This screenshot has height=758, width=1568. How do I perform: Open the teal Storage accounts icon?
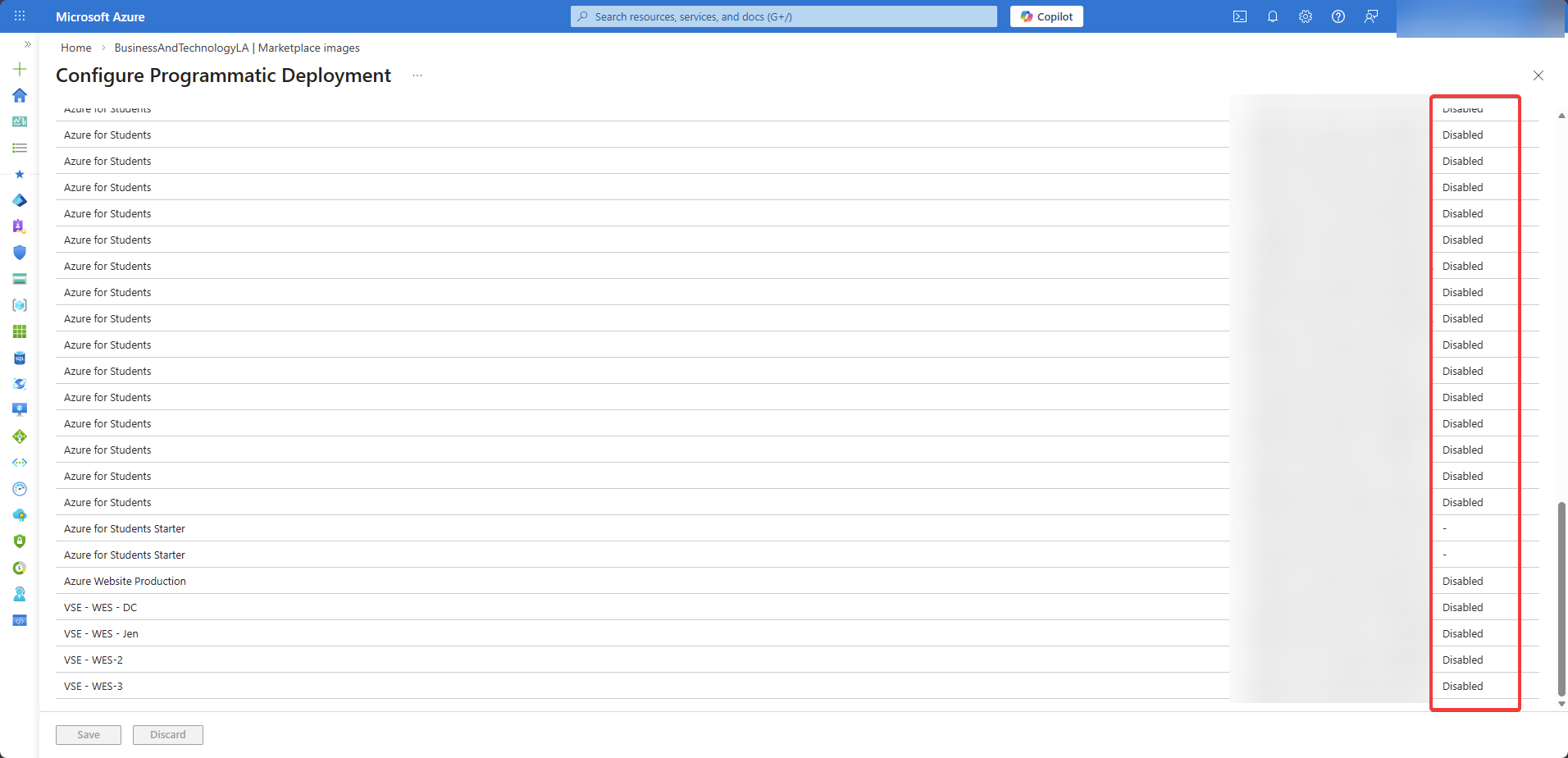[x=20, y=279]
